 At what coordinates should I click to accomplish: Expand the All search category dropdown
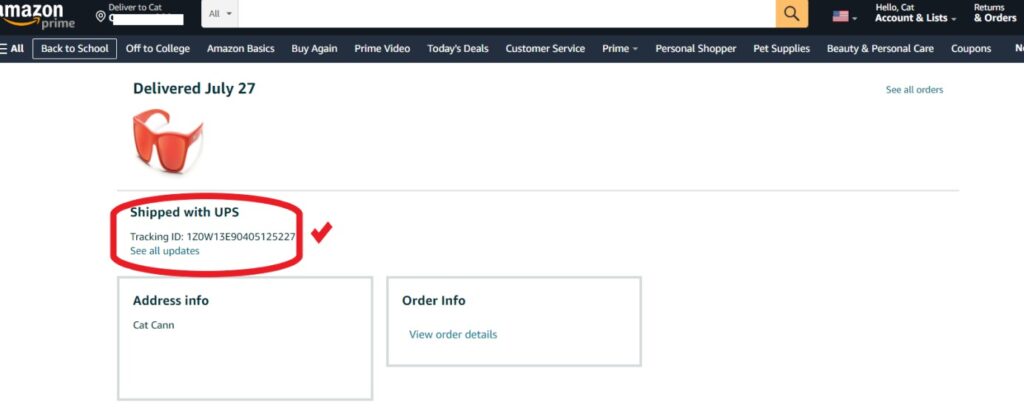pos(220,14)
